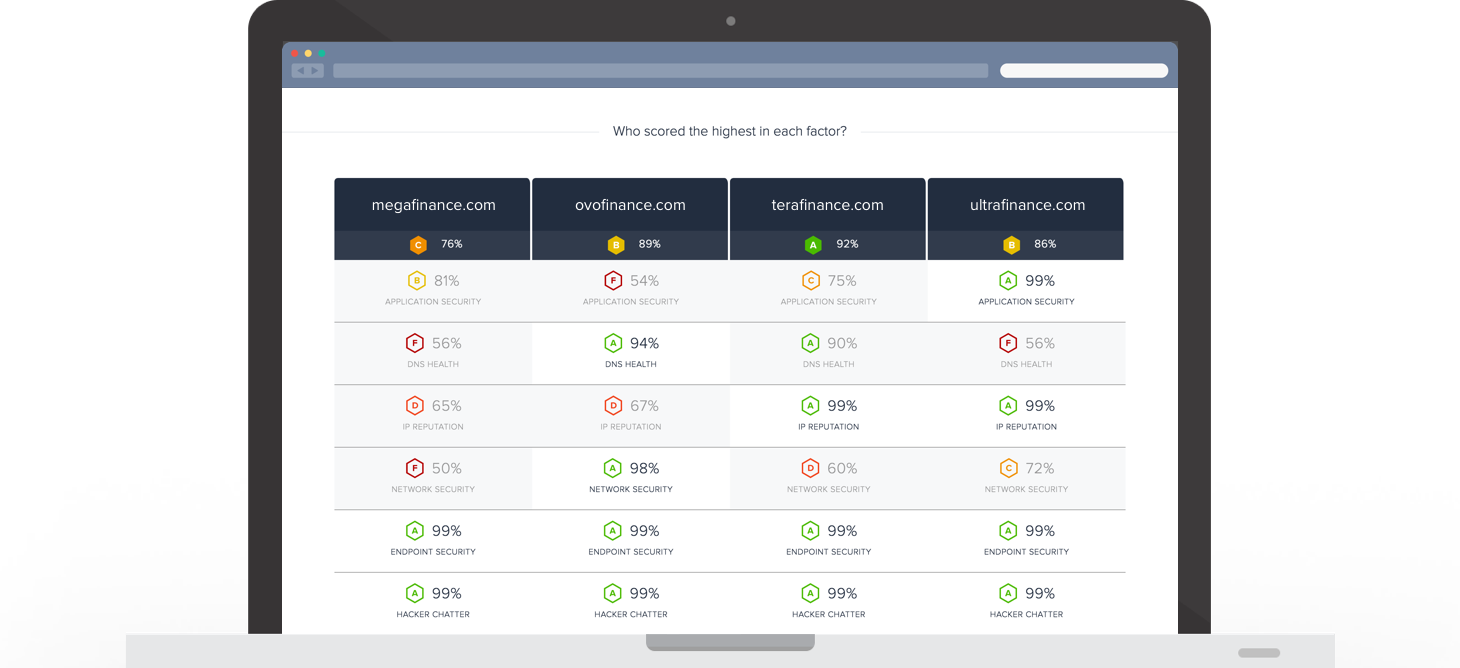Select the D grade icon for terafinance Network Security
This screenshot has height=668, width=1460.
[x=811, y=468]
